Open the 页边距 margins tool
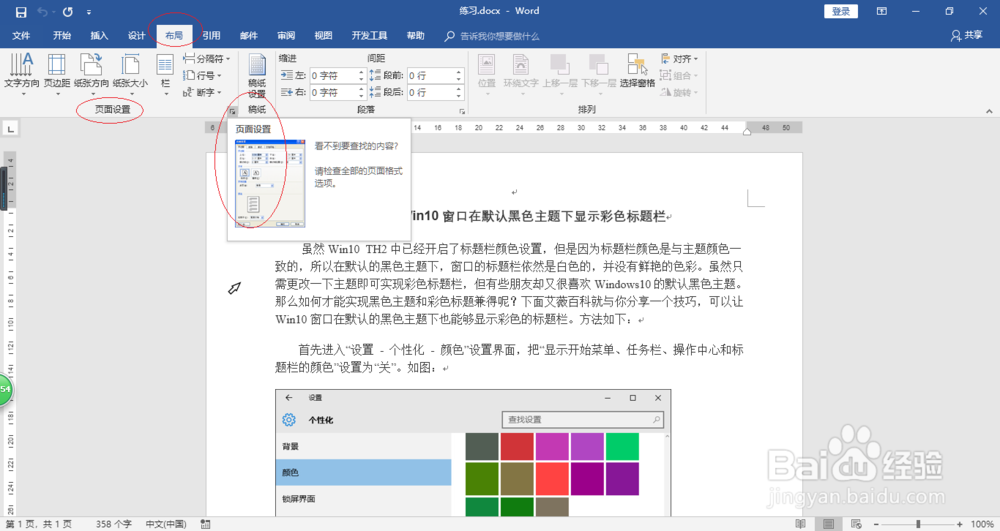The height and width of the screenshot is (531, 1000). [57, 74]
